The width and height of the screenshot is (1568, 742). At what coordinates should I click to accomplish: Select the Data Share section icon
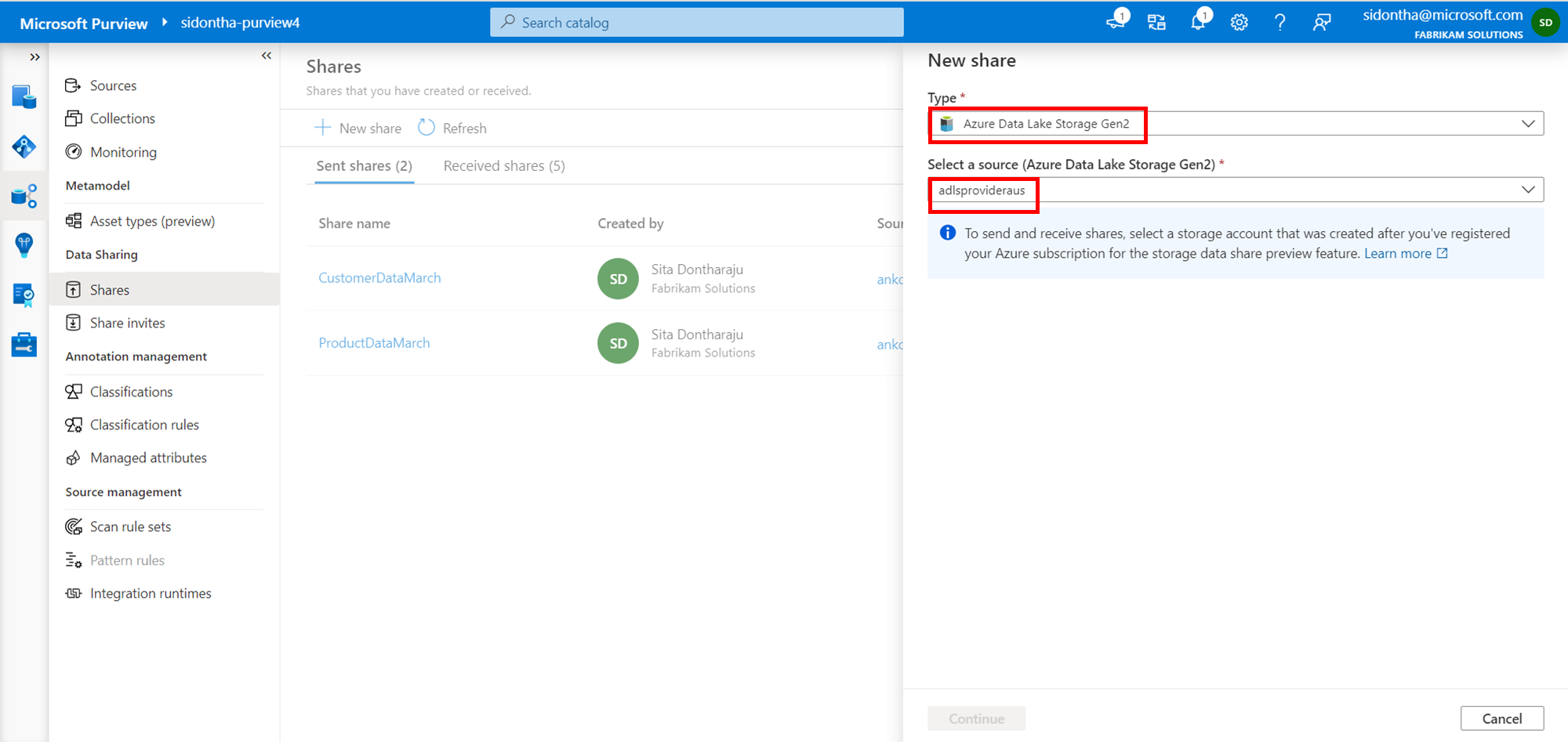point(24,196)
